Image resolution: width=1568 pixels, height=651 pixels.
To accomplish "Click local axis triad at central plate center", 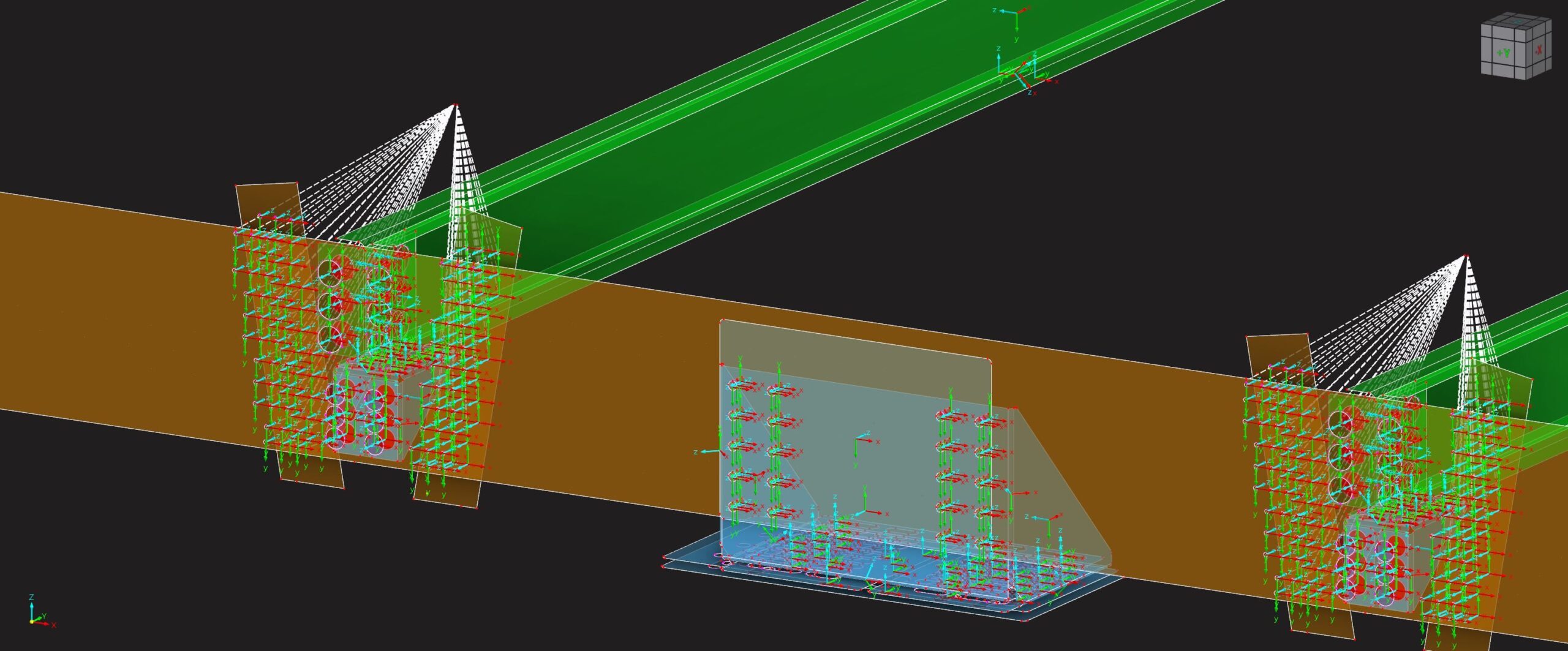I will click(x=856, y=441).
